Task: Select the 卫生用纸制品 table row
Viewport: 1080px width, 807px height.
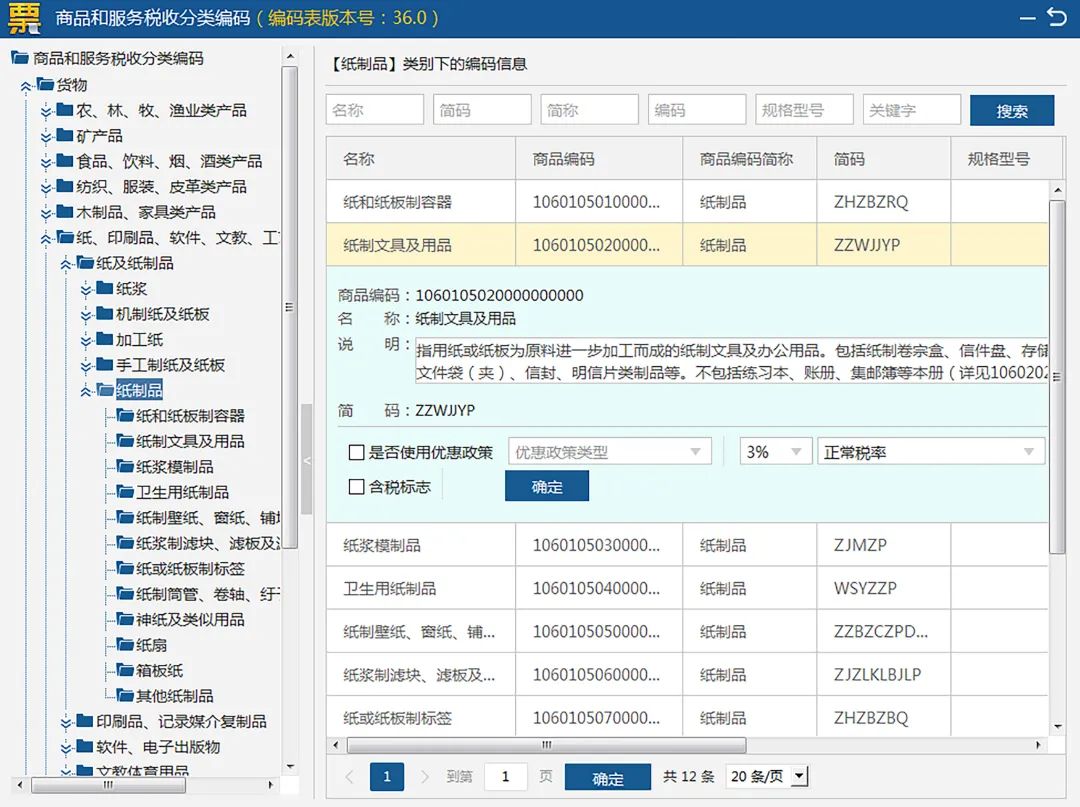Action: click(x=687, y=588)
